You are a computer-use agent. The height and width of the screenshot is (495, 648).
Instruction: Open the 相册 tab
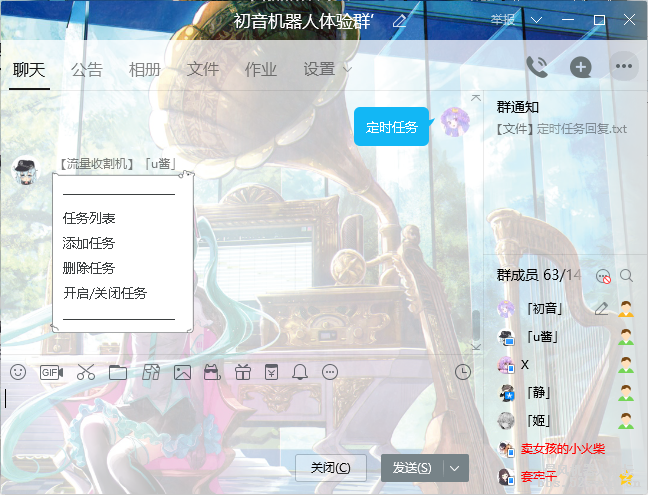(145, 69)
